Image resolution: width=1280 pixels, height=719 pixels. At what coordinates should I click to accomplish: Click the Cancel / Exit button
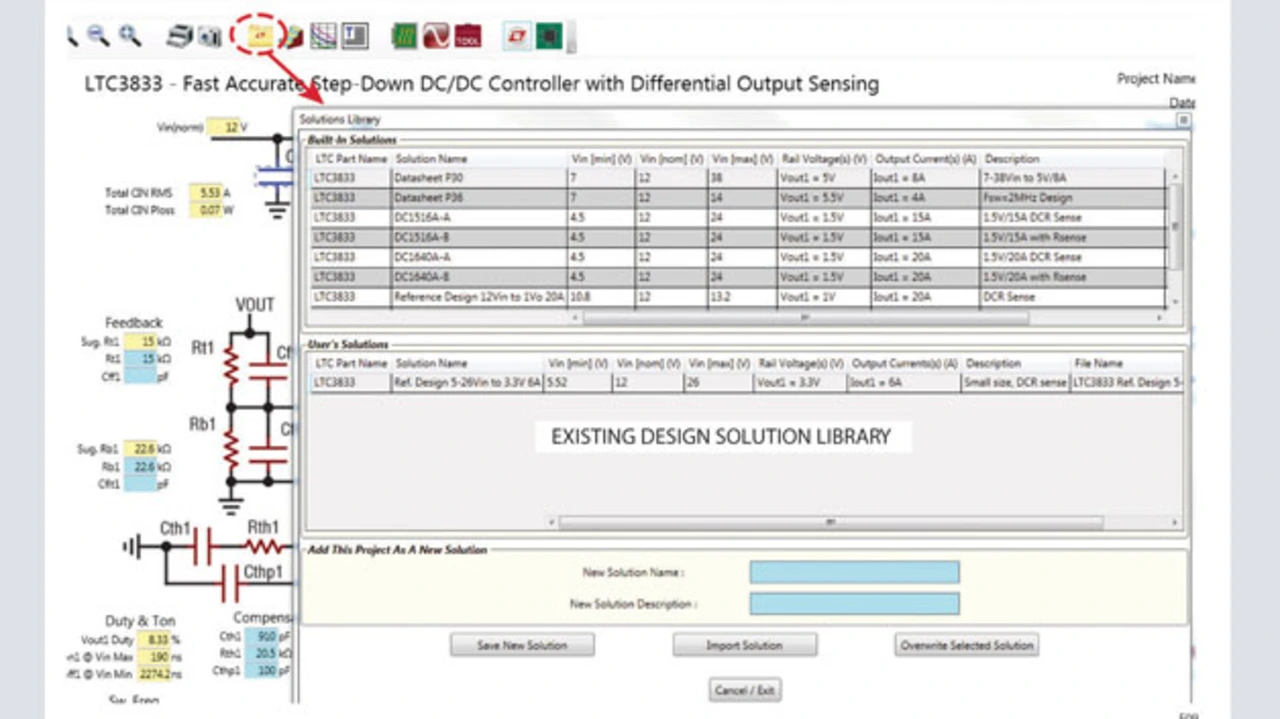coord(745,690)
